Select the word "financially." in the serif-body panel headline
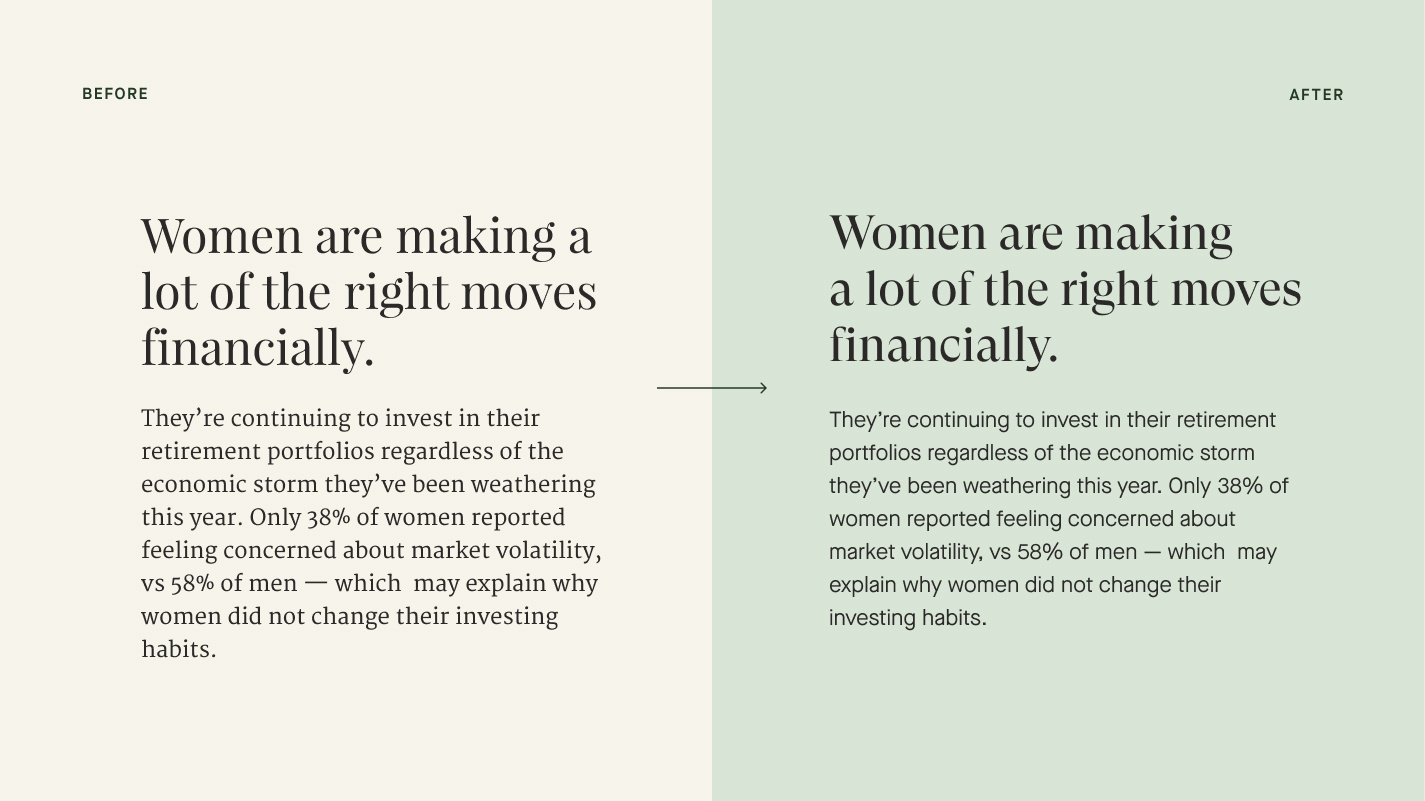Viewport: 1425px width, 801px height. (257, 349)
